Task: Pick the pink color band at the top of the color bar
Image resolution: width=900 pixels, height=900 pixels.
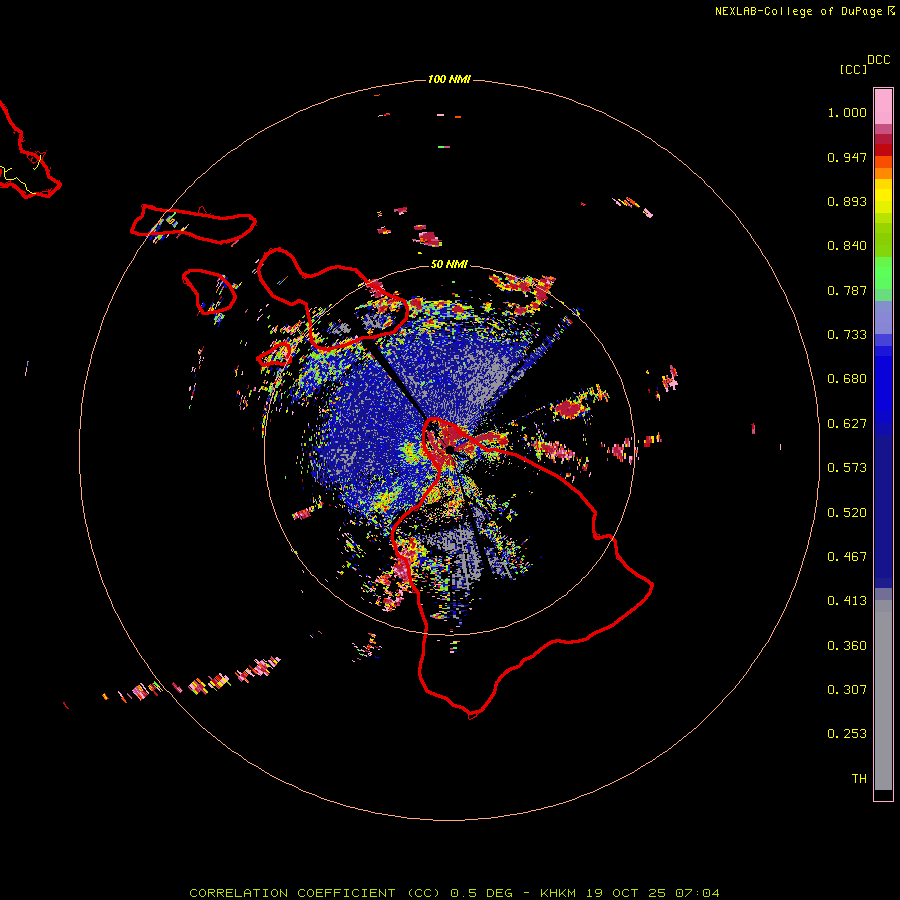Action: [883, 107]
